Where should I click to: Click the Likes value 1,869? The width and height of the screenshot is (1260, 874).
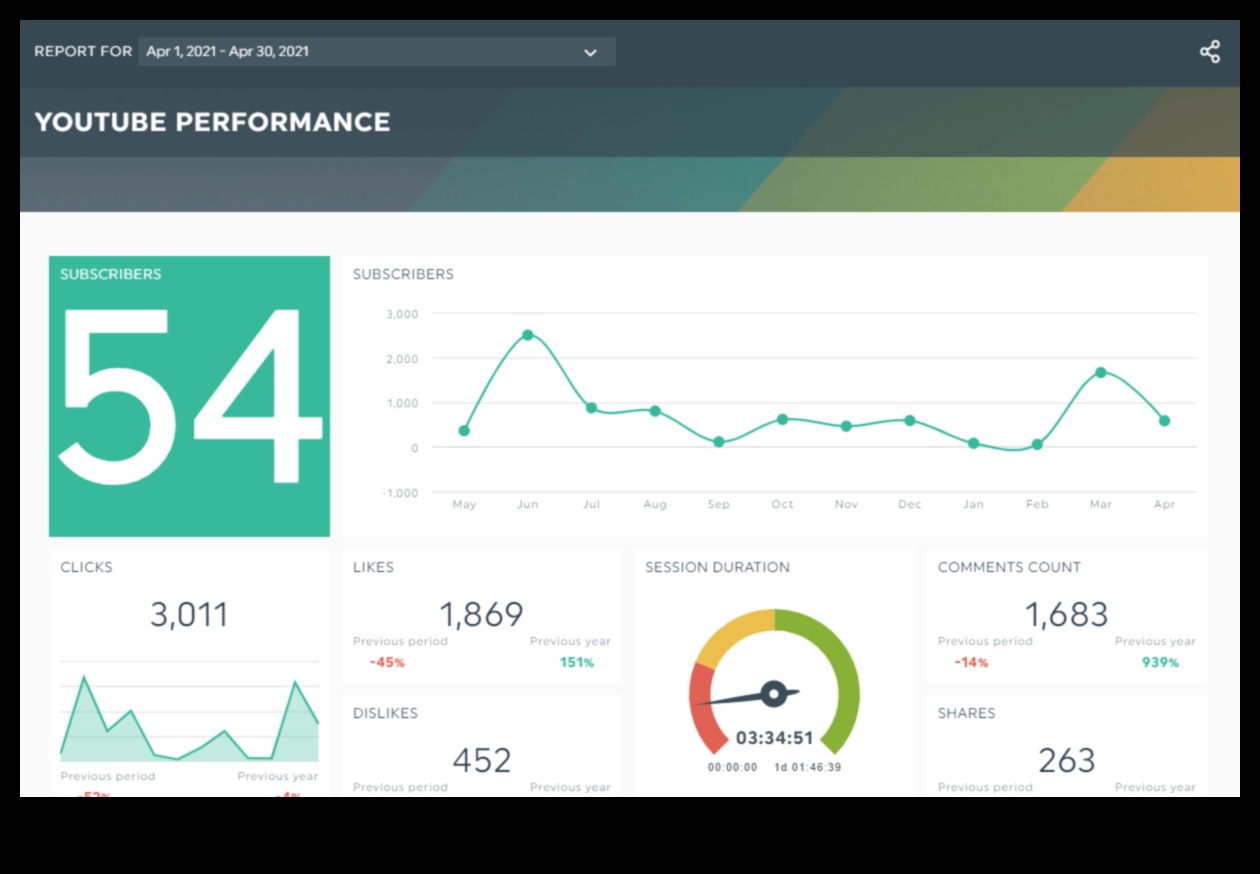pos(481,614)
